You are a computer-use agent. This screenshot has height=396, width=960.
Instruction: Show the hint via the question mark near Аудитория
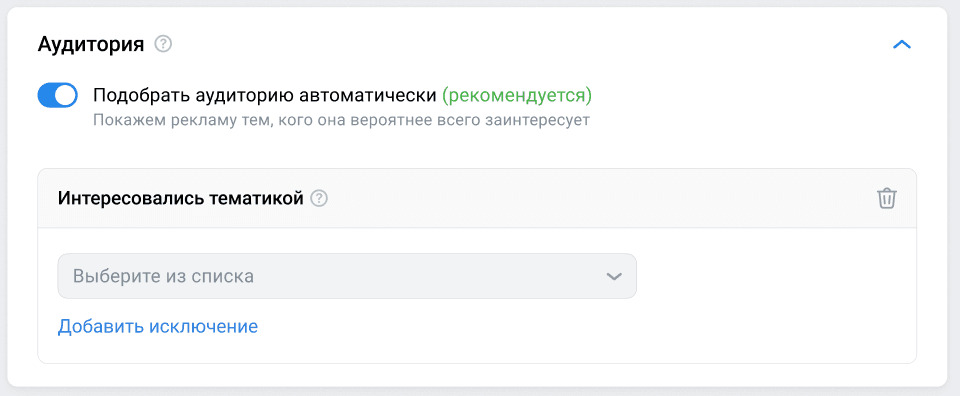click(163, 44)
